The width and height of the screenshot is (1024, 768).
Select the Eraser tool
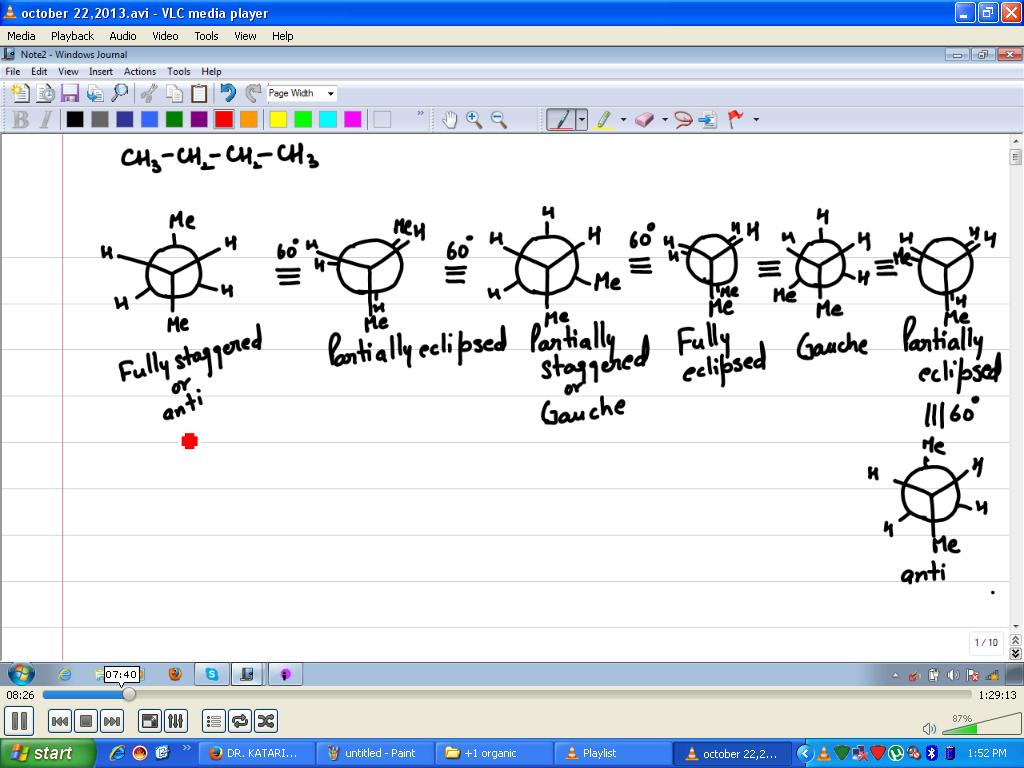point(644,120)
